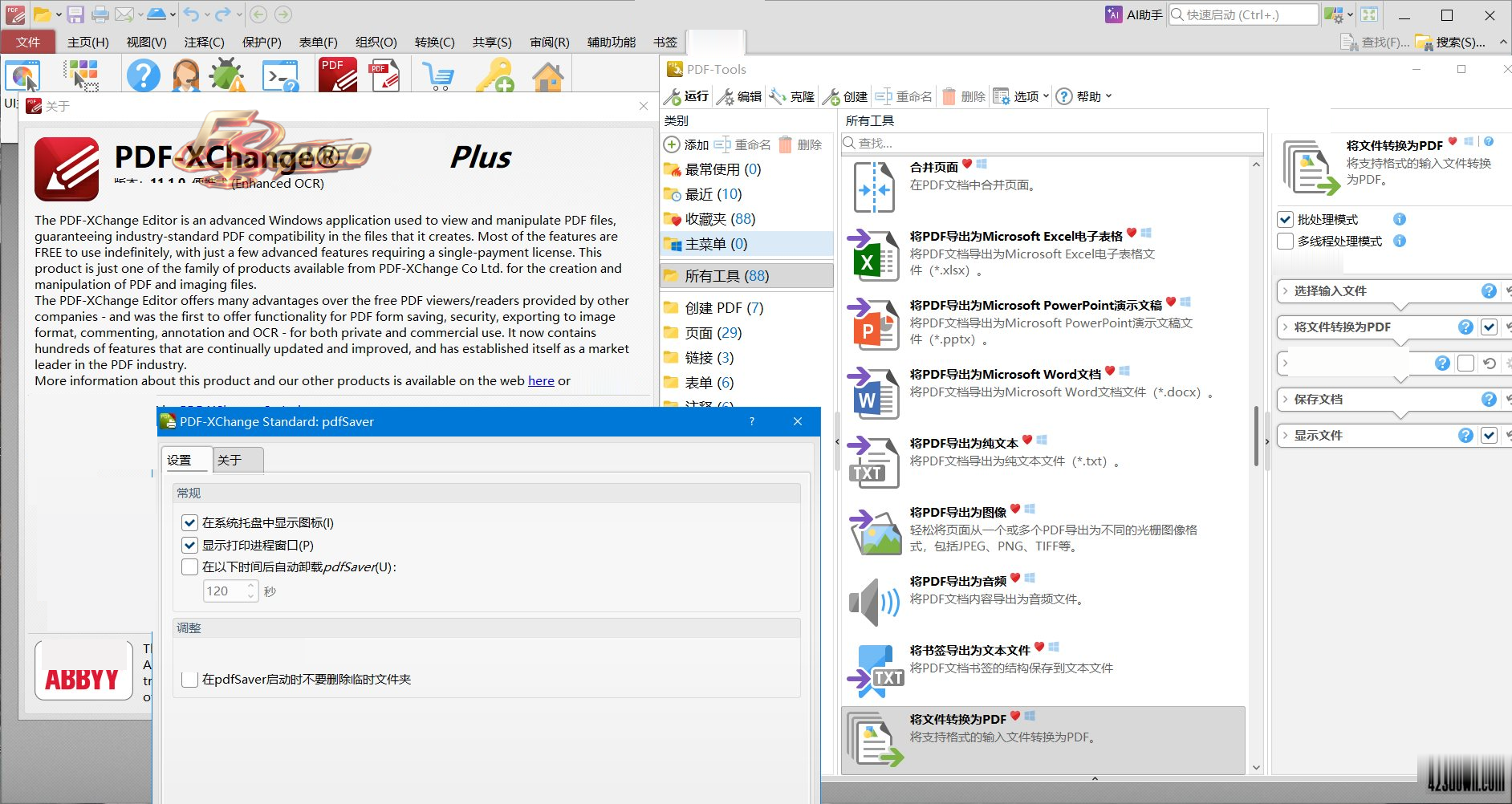Image resolution: width=1512 pixels, height=804 pixels.
Task: Open the 文件 menu
Action: pos(28,42)
